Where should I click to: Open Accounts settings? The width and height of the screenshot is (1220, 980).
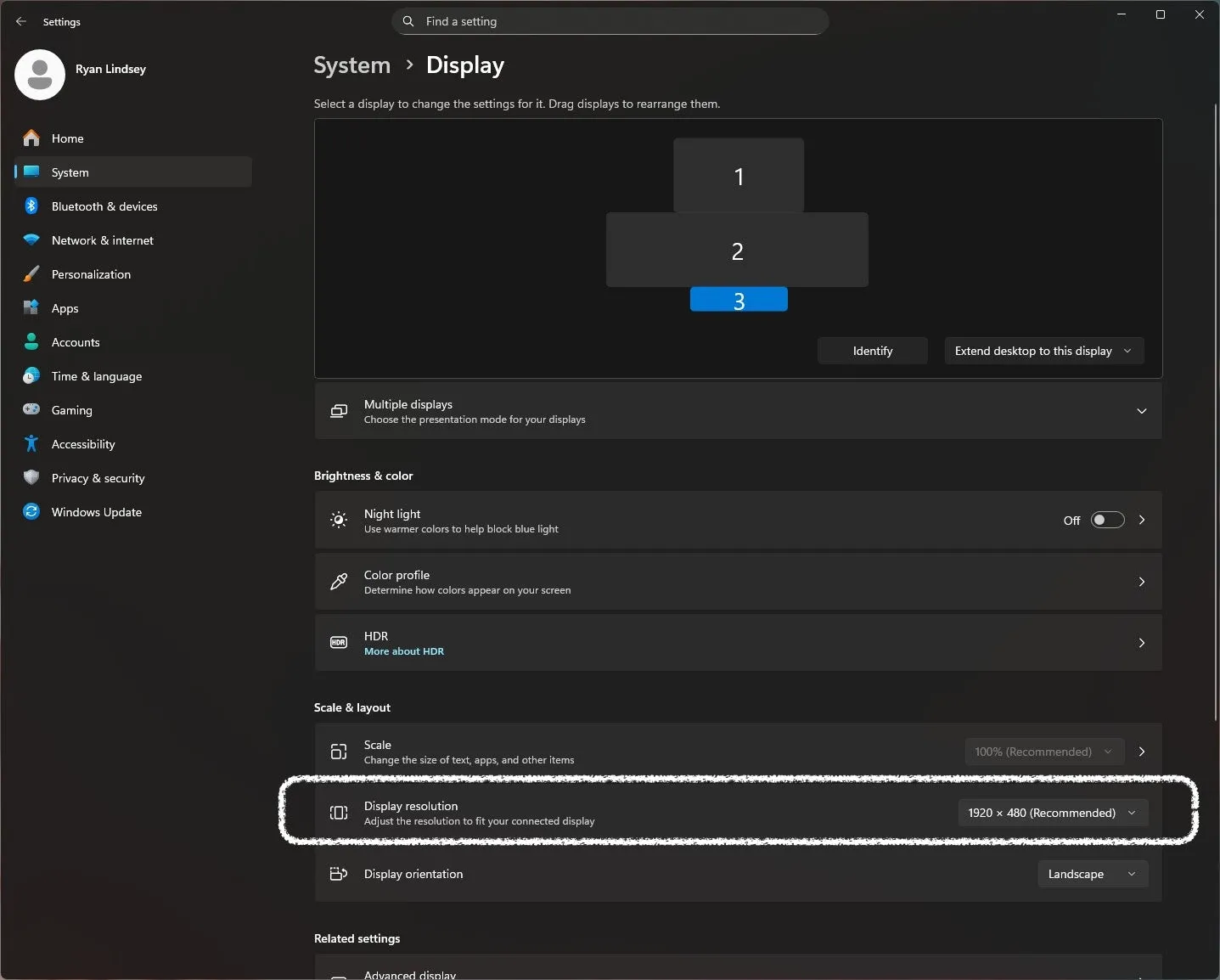tap(133, 341)
